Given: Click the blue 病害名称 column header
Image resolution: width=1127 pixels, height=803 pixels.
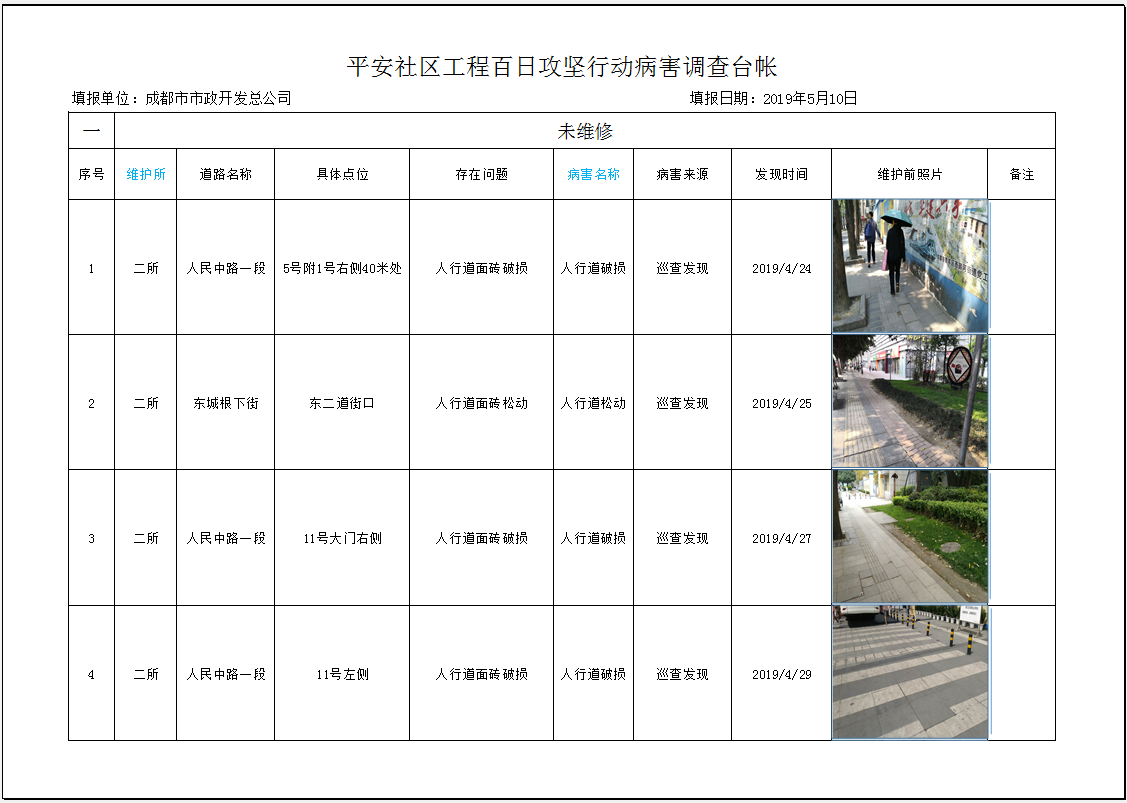Looking at the screenshot, I should click(593, 174).
